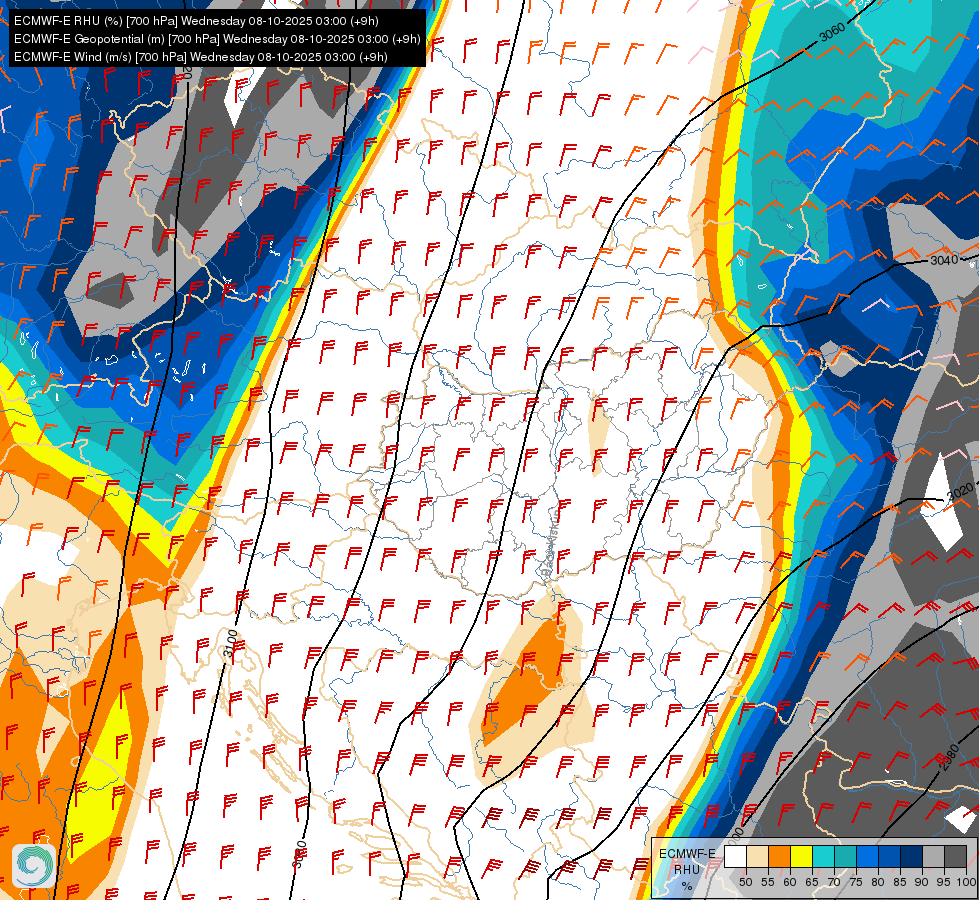This screenshot has height=900, width=979.
Task: Click the 95 legend tick value
Action: 943,882
